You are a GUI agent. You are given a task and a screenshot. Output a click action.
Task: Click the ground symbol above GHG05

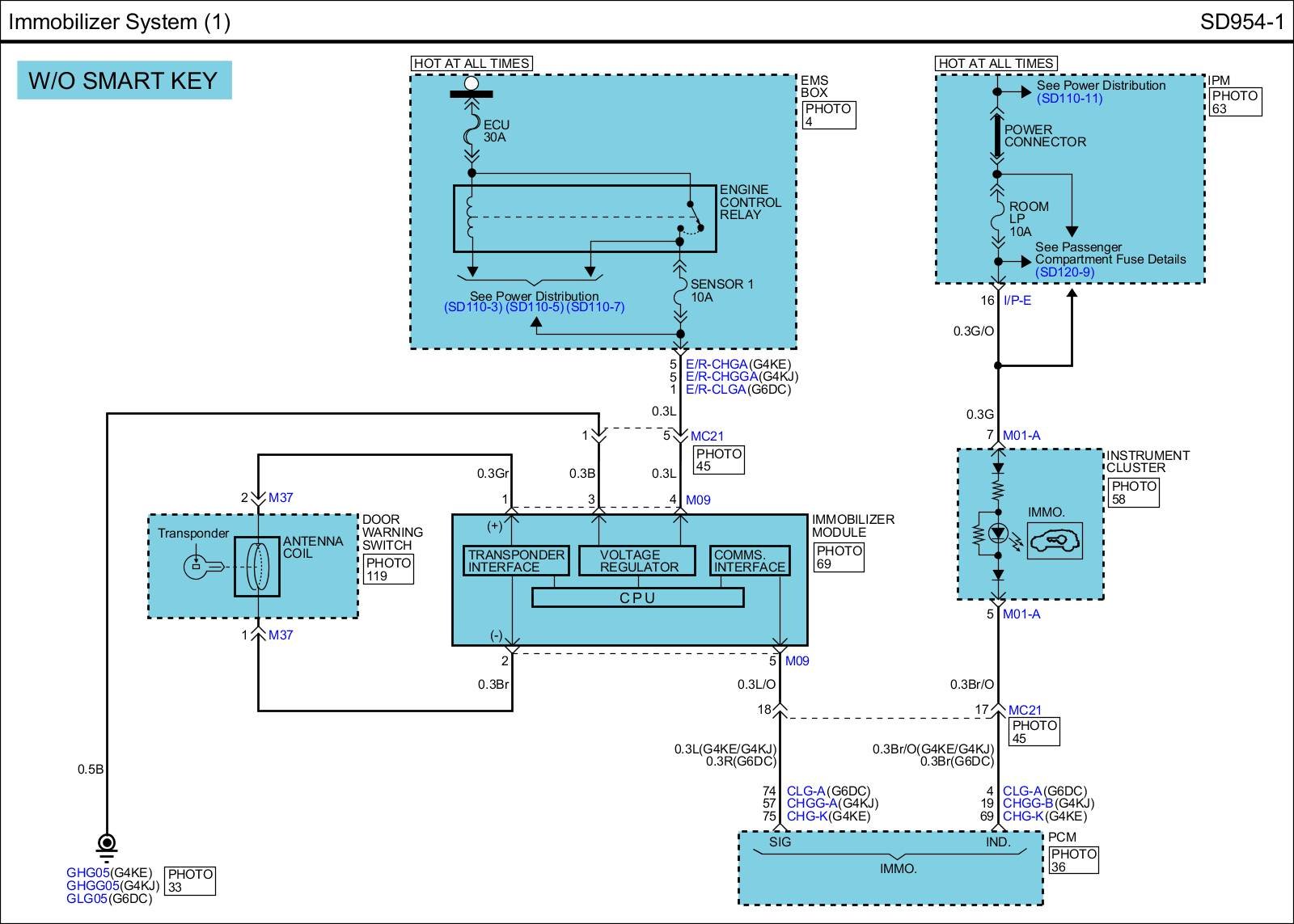click(x=107, y=846)
